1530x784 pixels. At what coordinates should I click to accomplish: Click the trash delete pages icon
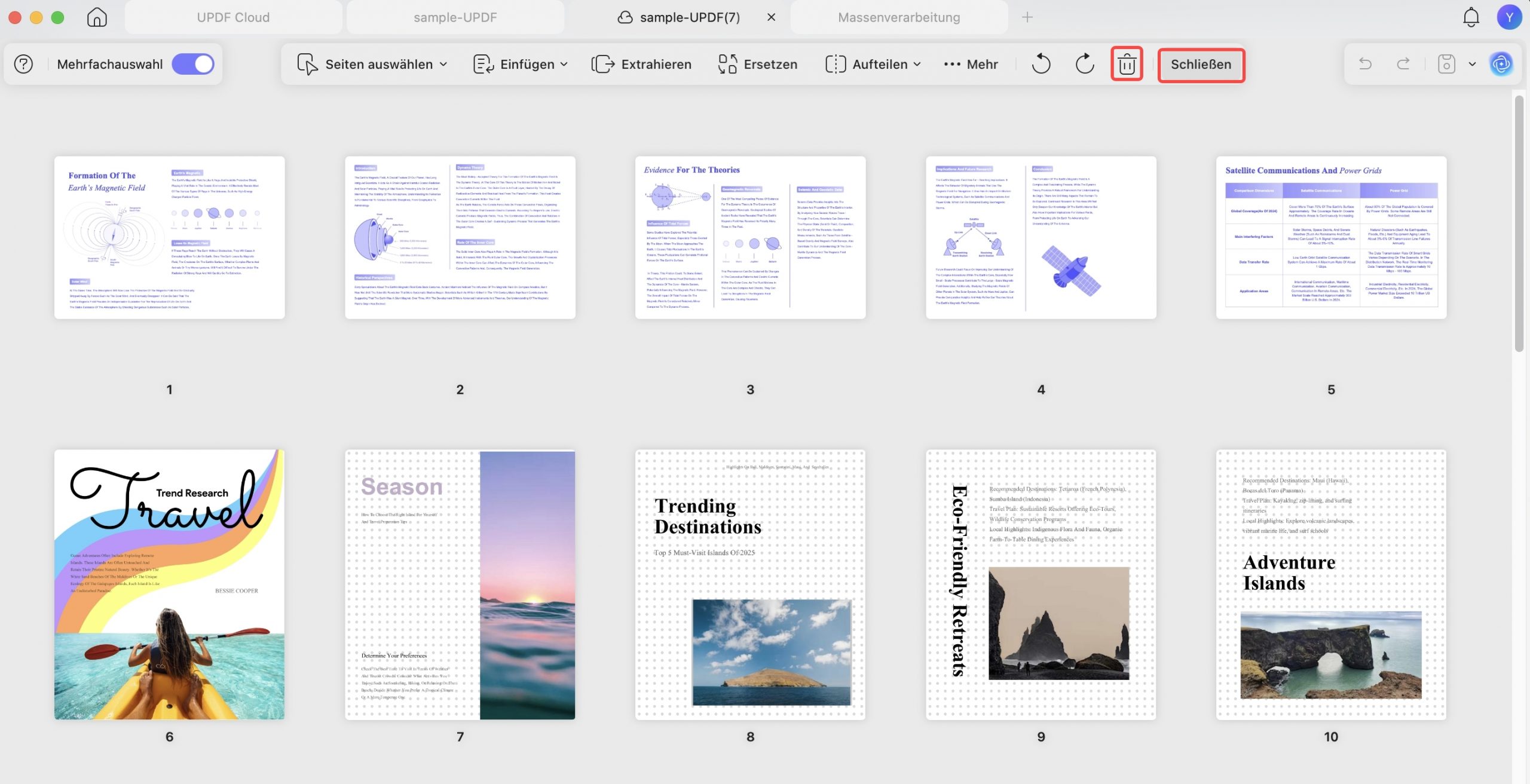point(1127,64)
